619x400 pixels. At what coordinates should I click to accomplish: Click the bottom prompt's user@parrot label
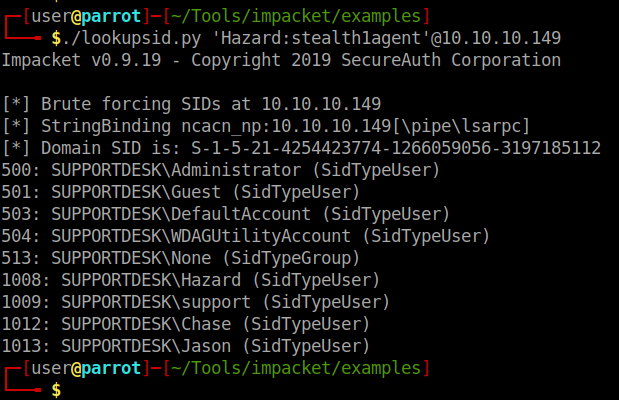84,368
